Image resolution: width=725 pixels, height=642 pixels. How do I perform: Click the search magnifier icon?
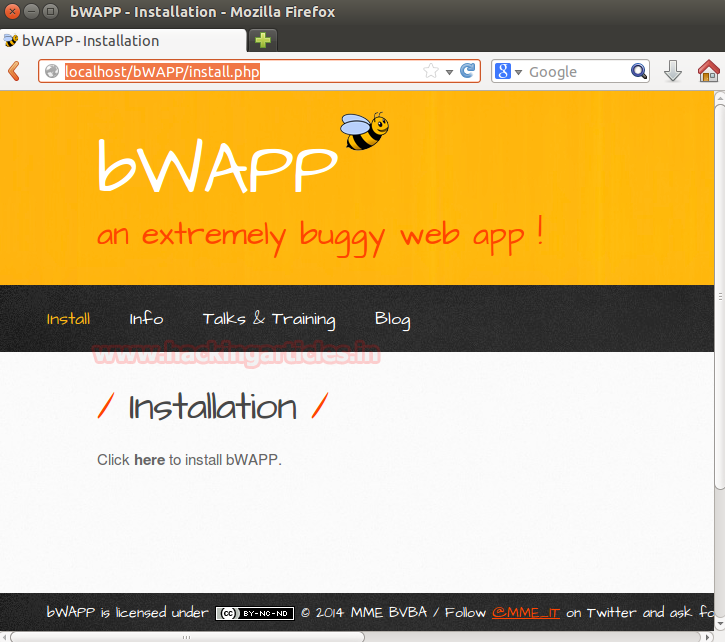tap(639, 71)
